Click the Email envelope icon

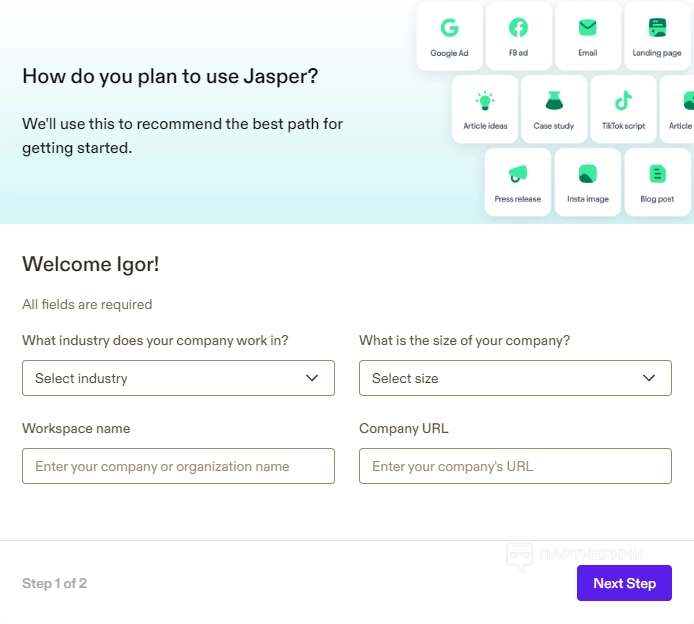(x=588, y=28)
